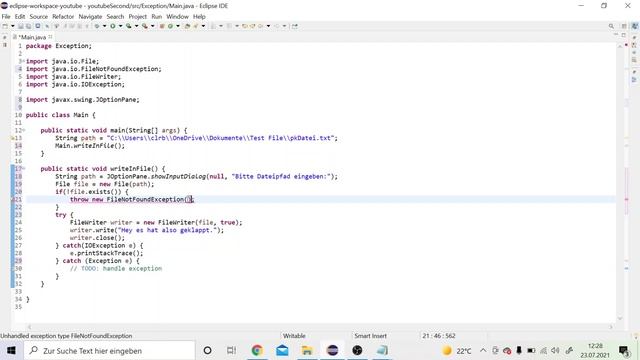Open the Search menu
Image resolution: width=640 pixels, height=360 pixels.
(115, 17)
